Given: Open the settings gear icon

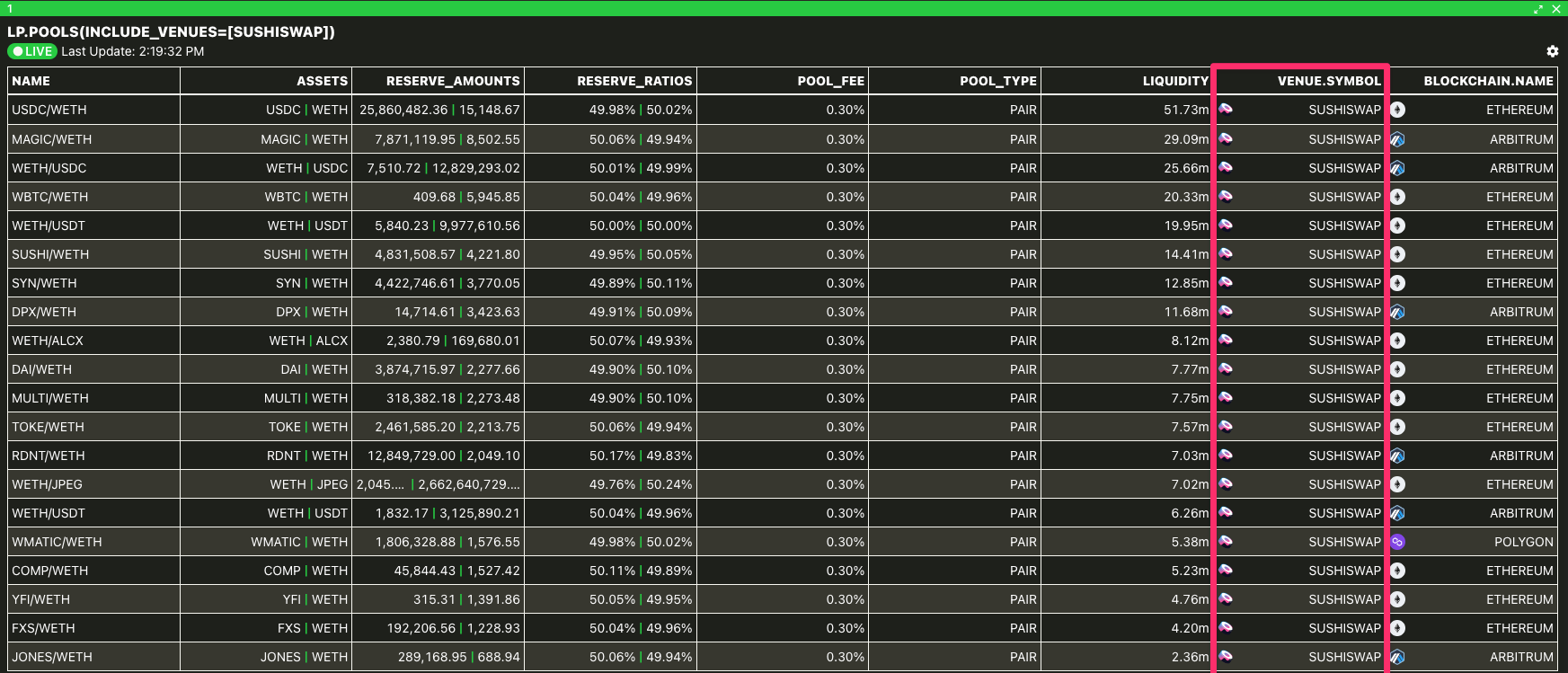Looking at the screenshot, I should (x=1552, y=51).
